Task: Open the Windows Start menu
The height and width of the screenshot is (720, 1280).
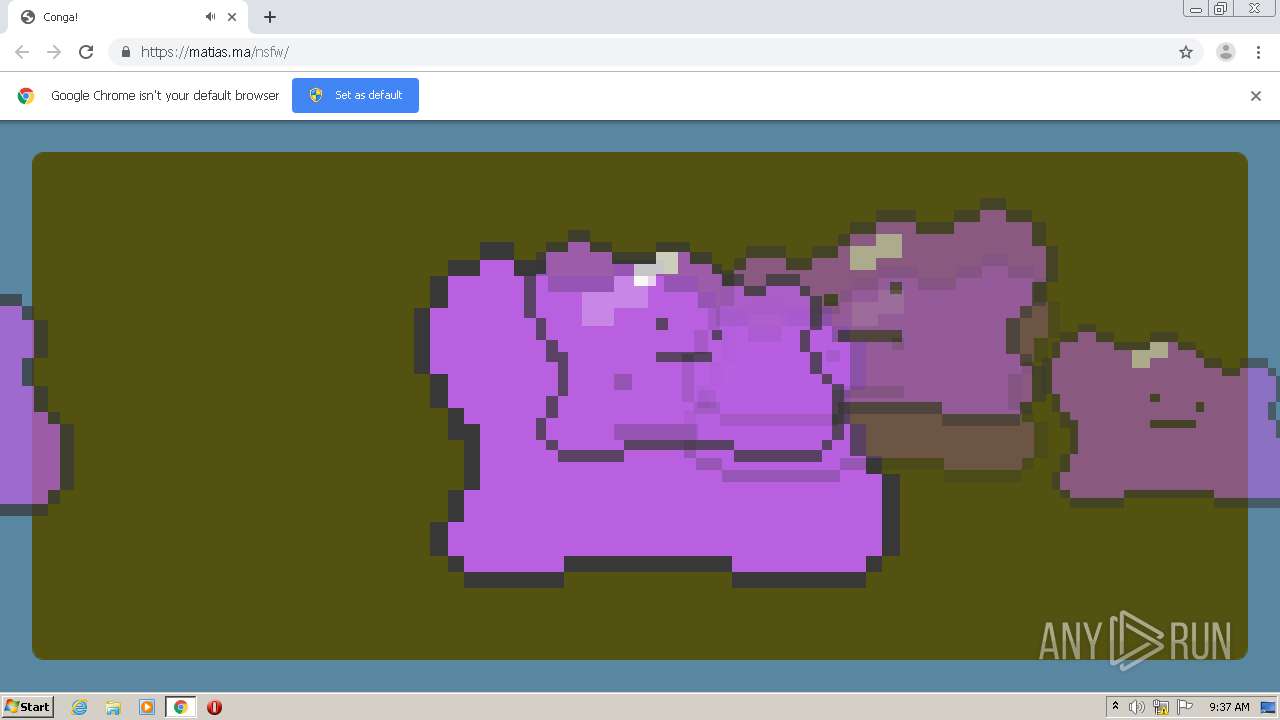Action: [x=27, y=706]
